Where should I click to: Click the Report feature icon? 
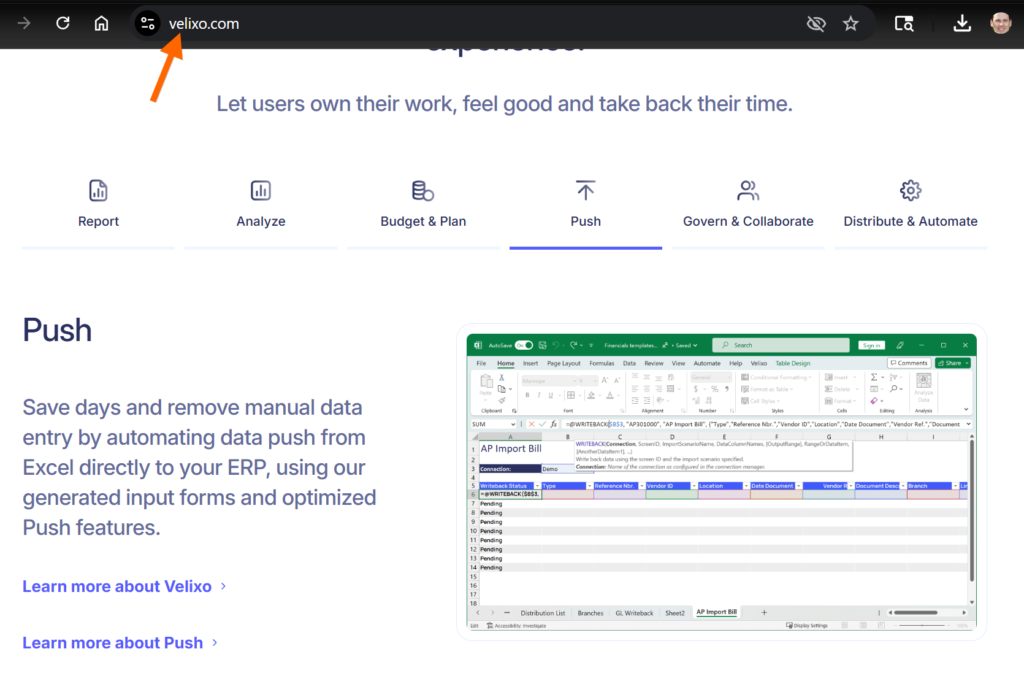tap(98, 190)
